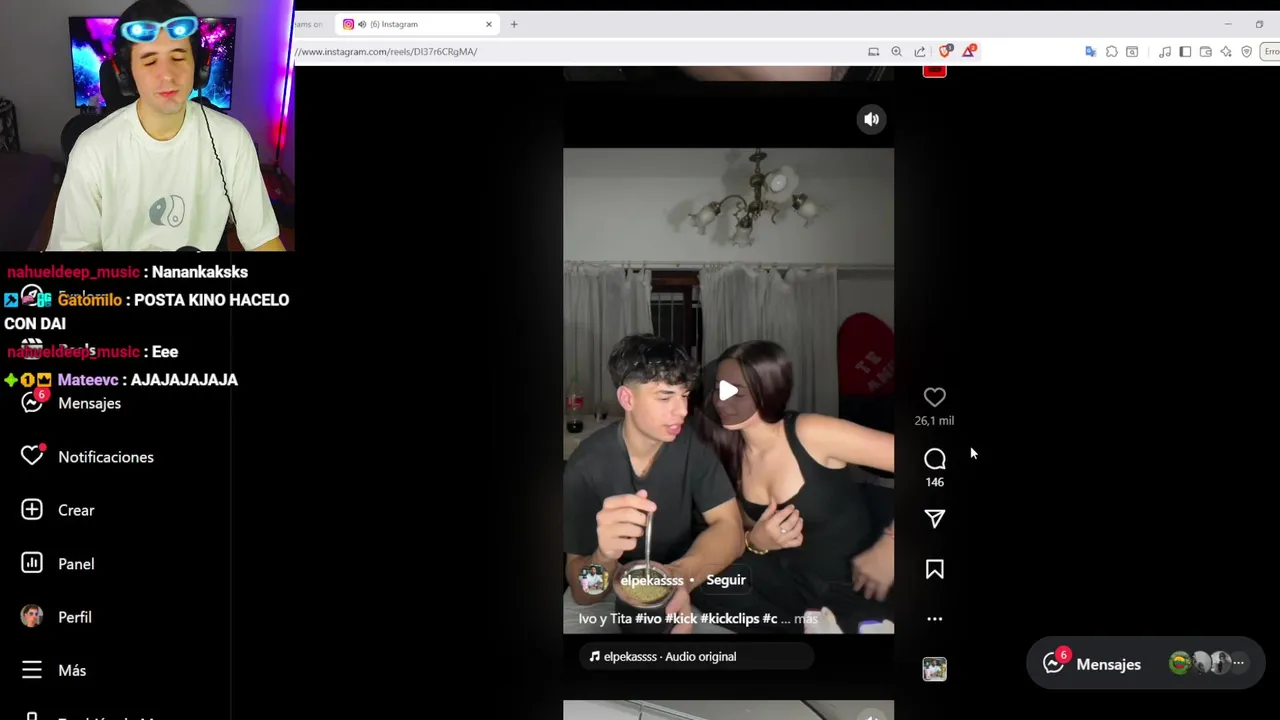Click the audio indicator on Instagram tab
Screen dimensions: 1280x720
coord(362,24)
